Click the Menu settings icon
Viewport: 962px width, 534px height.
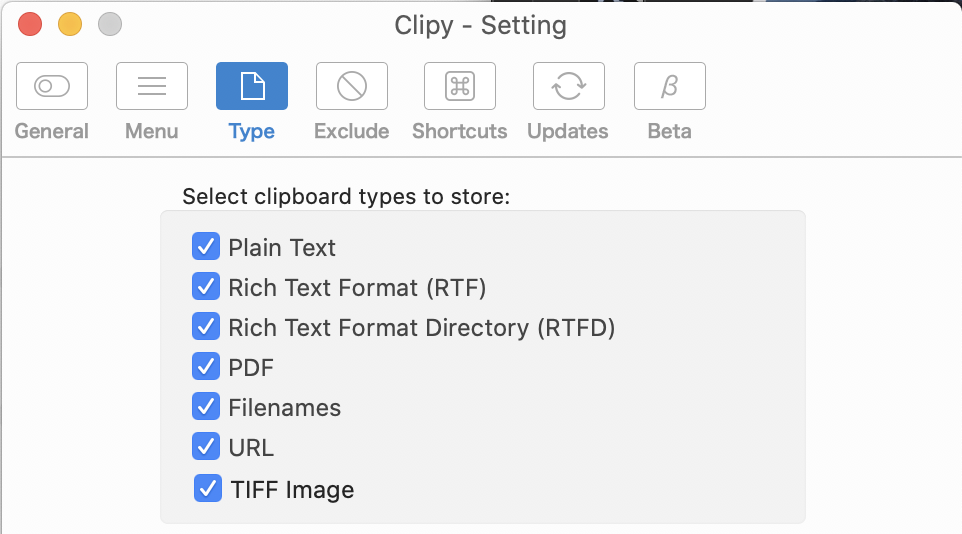(x=152, y=86)
